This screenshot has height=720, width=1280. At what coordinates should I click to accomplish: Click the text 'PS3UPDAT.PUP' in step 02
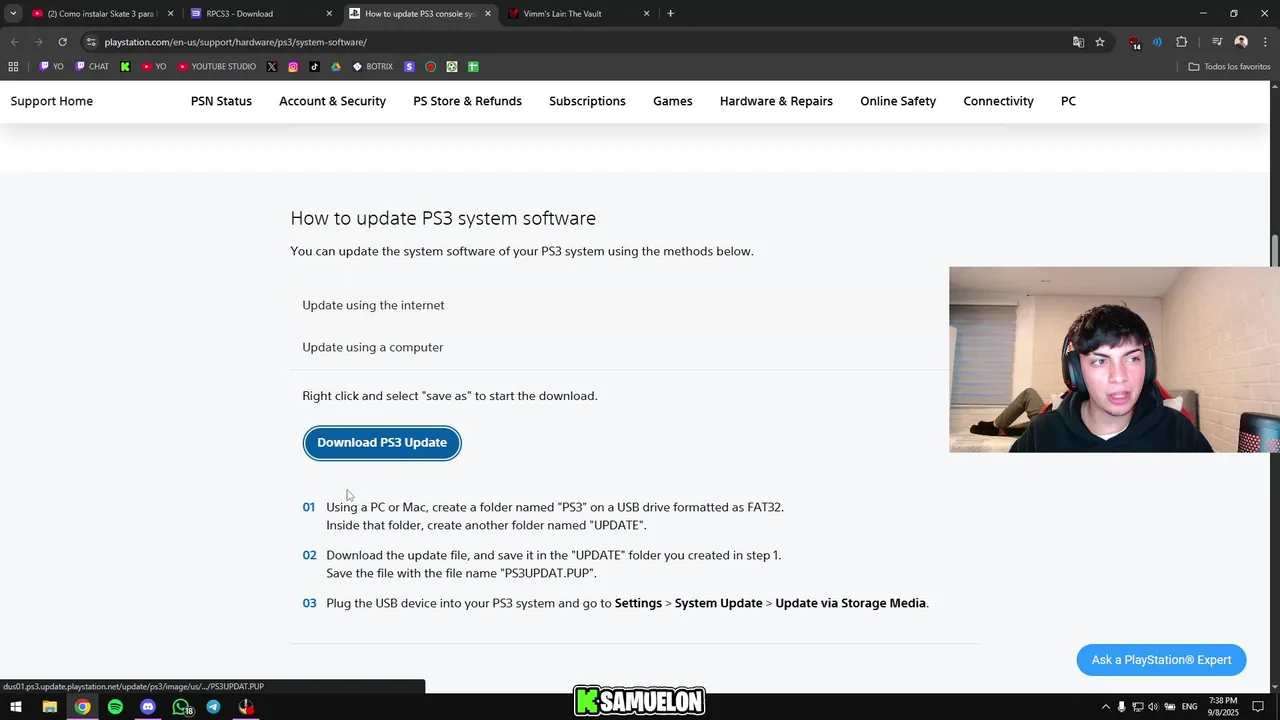point(547,574)
